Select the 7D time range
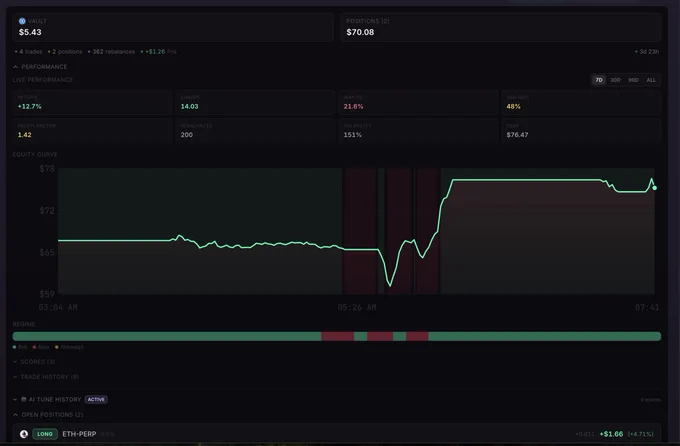This screenshot has height=446, width=680. click(599, 80)
